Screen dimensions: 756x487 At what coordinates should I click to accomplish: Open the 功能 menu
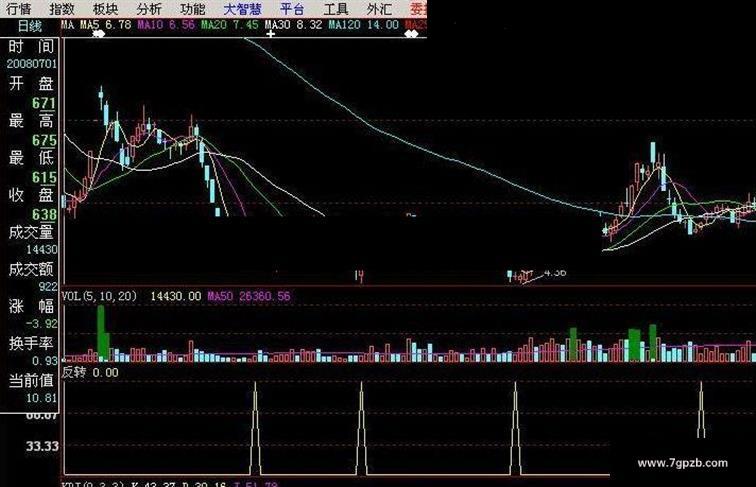coord(192,9)
